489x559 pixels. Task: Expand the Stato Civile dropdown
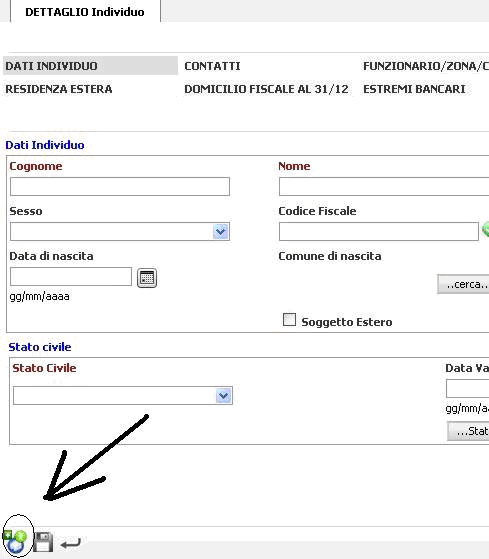pos(223,396)
